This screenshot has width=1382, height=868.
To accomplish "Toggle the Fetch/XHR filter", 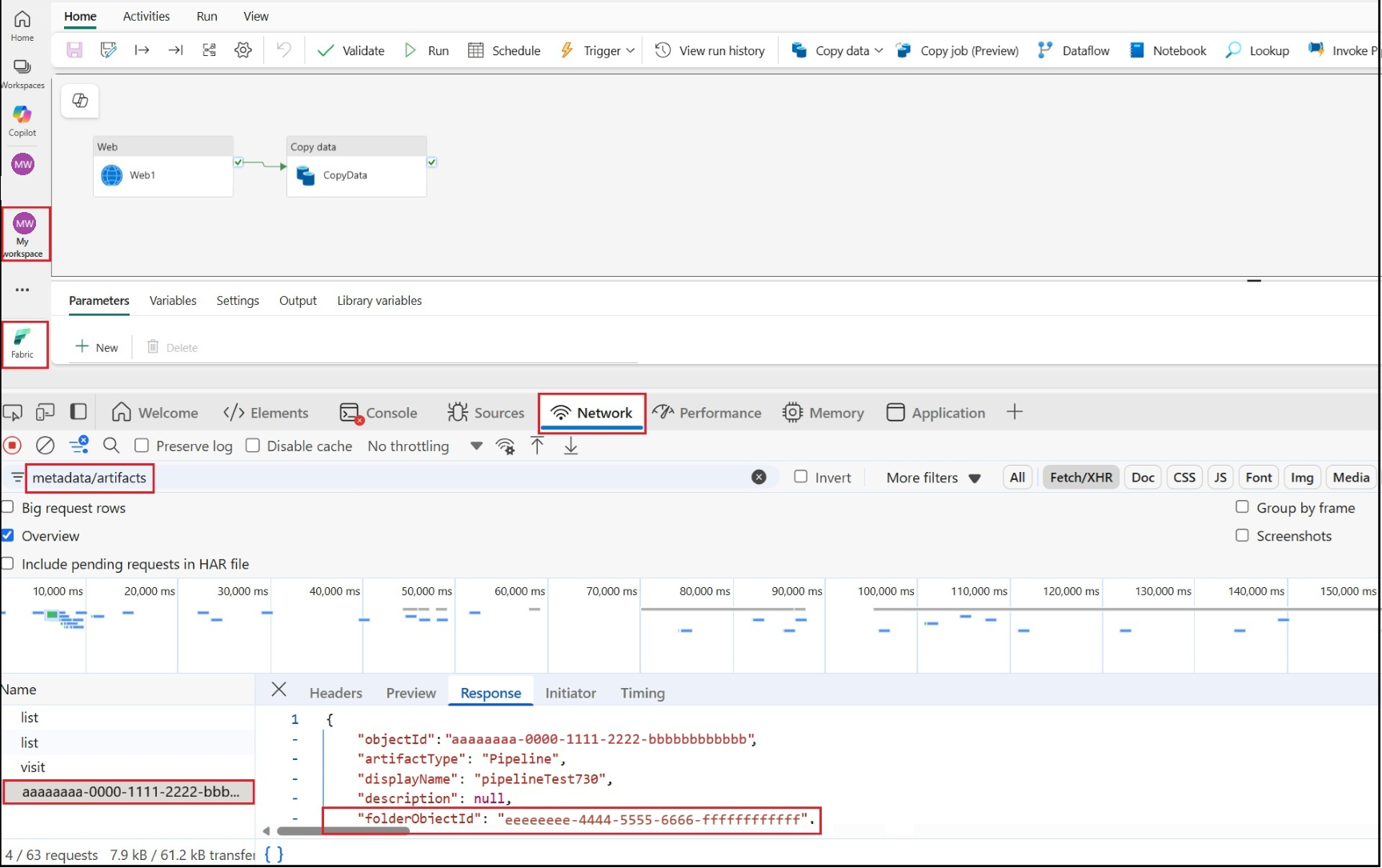I will click(1080, 478).
